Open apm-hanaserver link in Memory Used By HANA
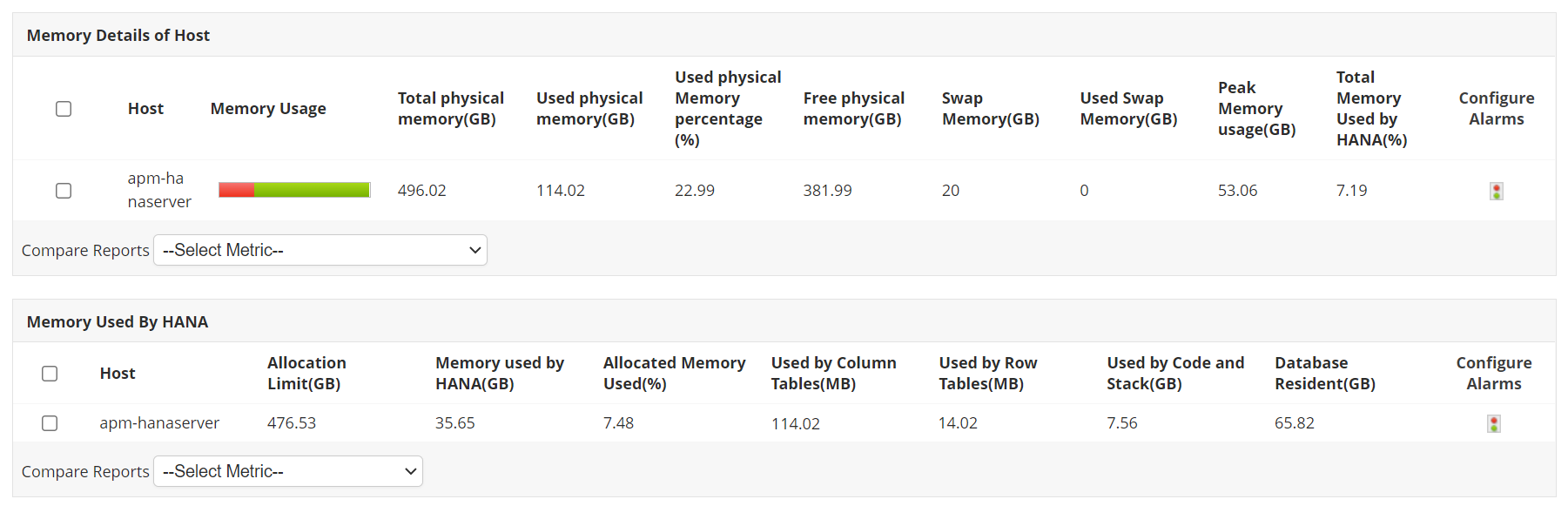Image resolution: width=1568 pixels, height=506 pixels. click(x=159, y=423)
